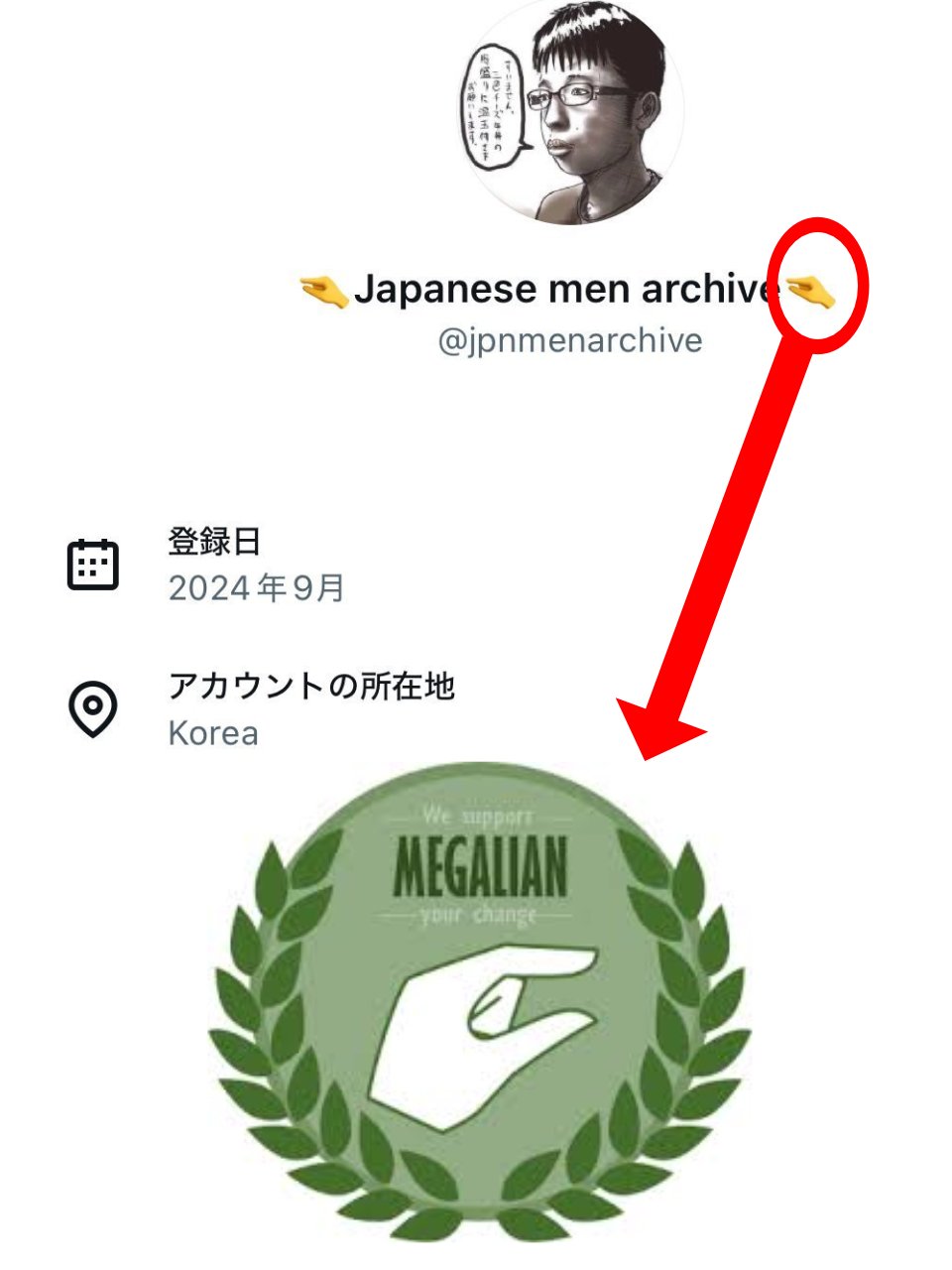Click the We support text on emblem
The height and width of the screenshot is (1270, 952).
coord(478,816)
